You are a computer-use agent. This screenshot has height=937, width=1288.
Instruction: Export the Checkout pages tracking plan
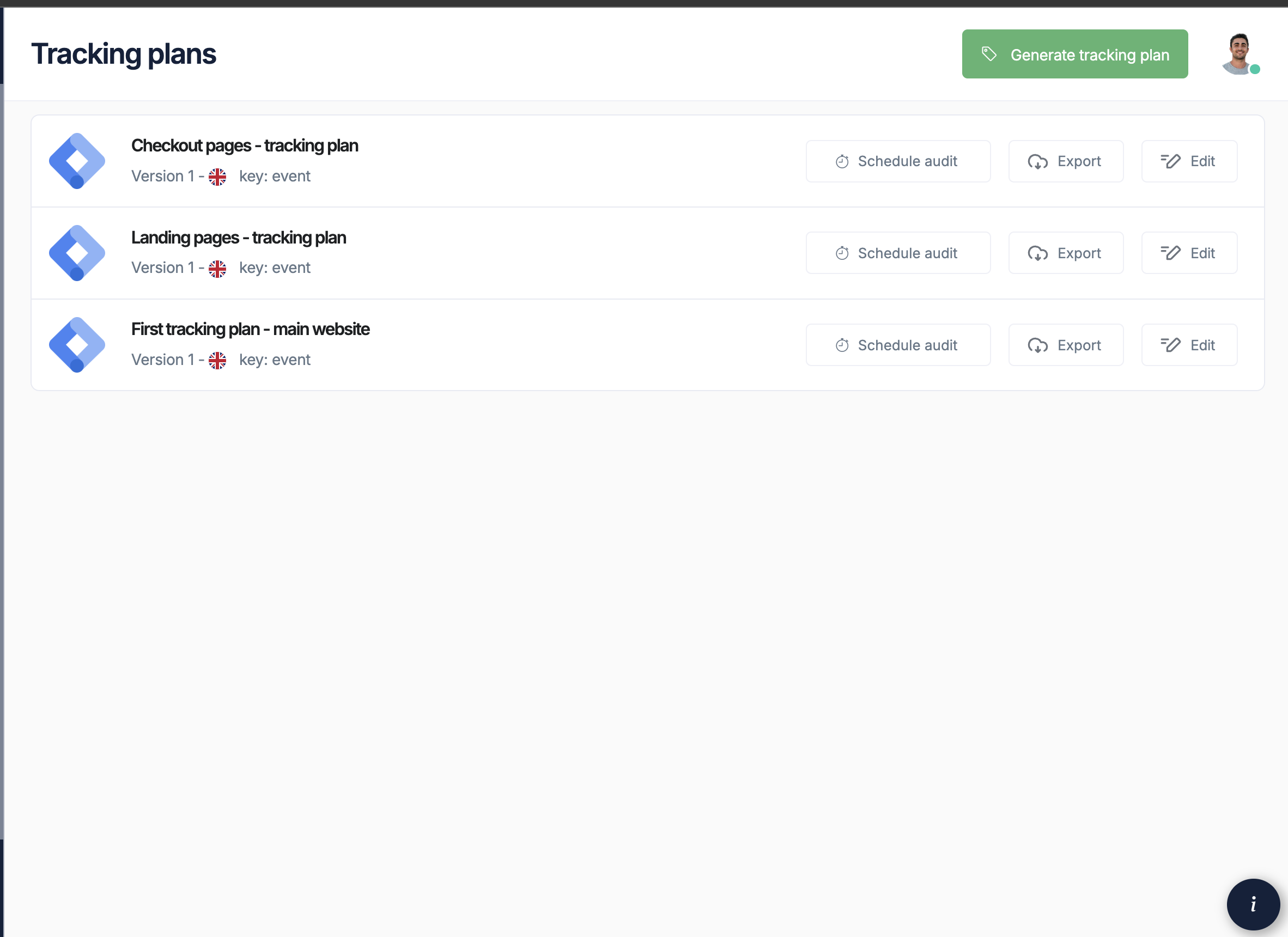click(x=1065, y=161)
